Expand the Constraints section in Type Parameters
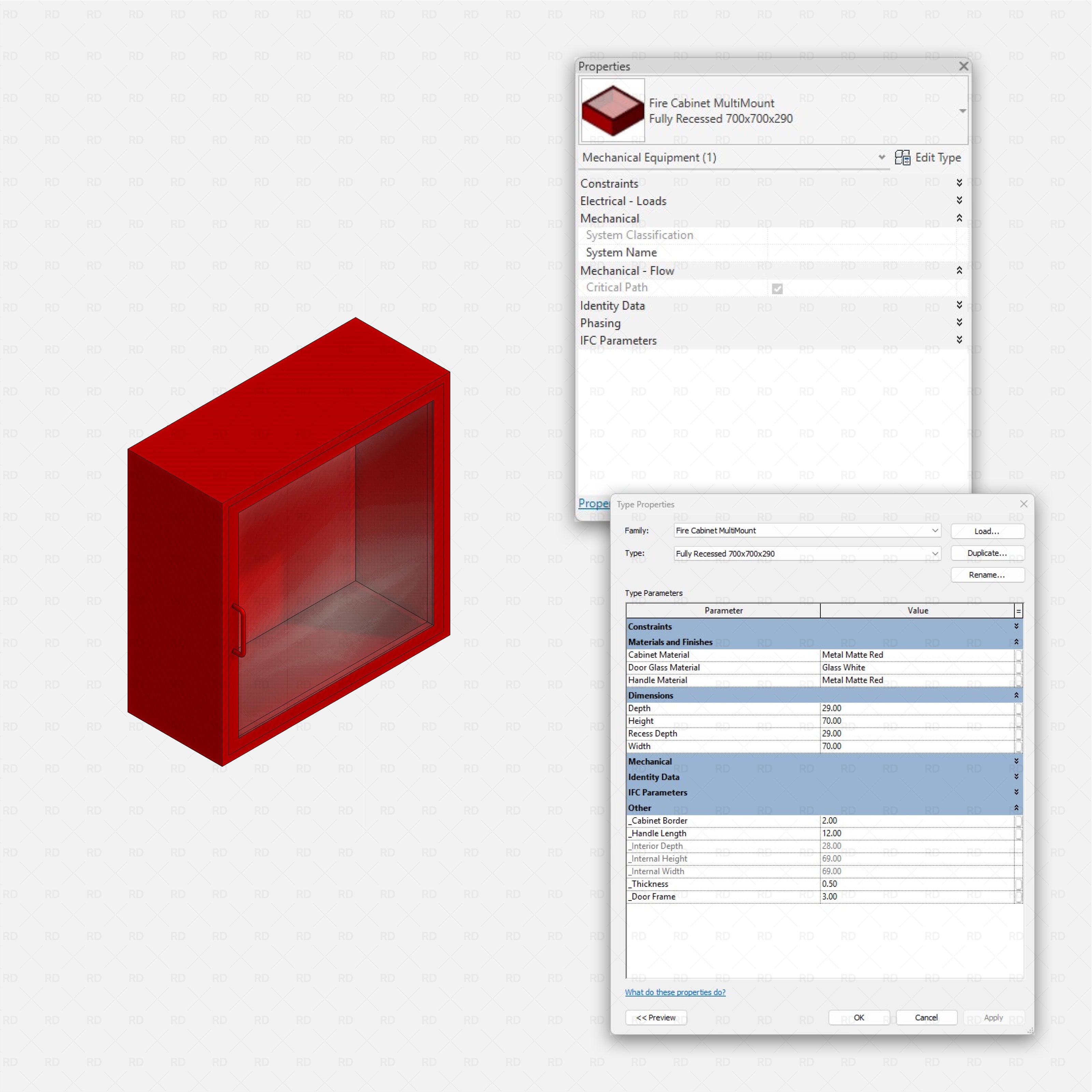The width and height of the screenshot is (1092, 1092). (x=1016, y=626)
